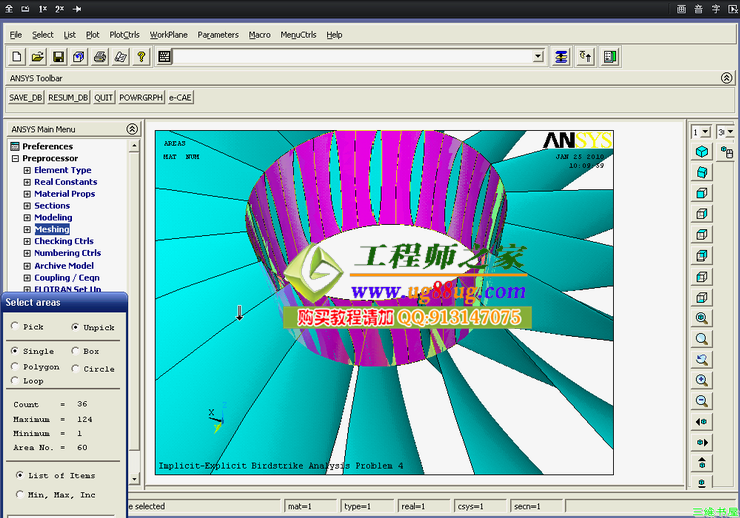740x518 pixels.
Task: Click the Box Zoom magnifier icon
Action: click(702, 338)
